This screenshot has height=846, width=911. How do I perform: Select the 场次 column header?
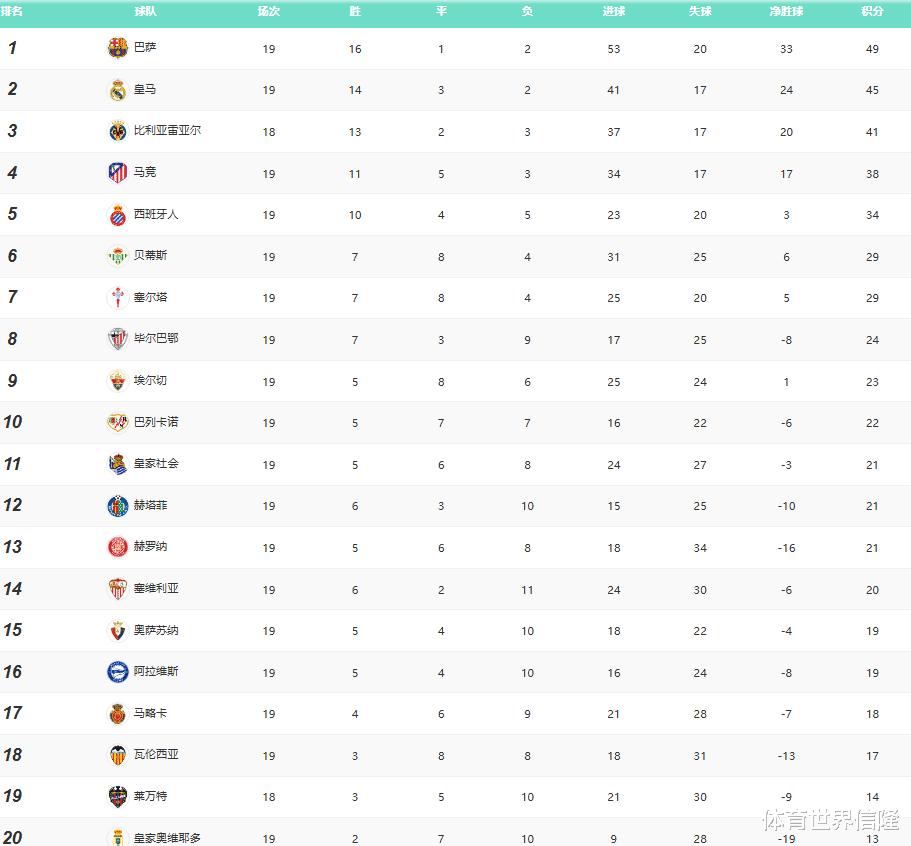click(x=268, y=11)
